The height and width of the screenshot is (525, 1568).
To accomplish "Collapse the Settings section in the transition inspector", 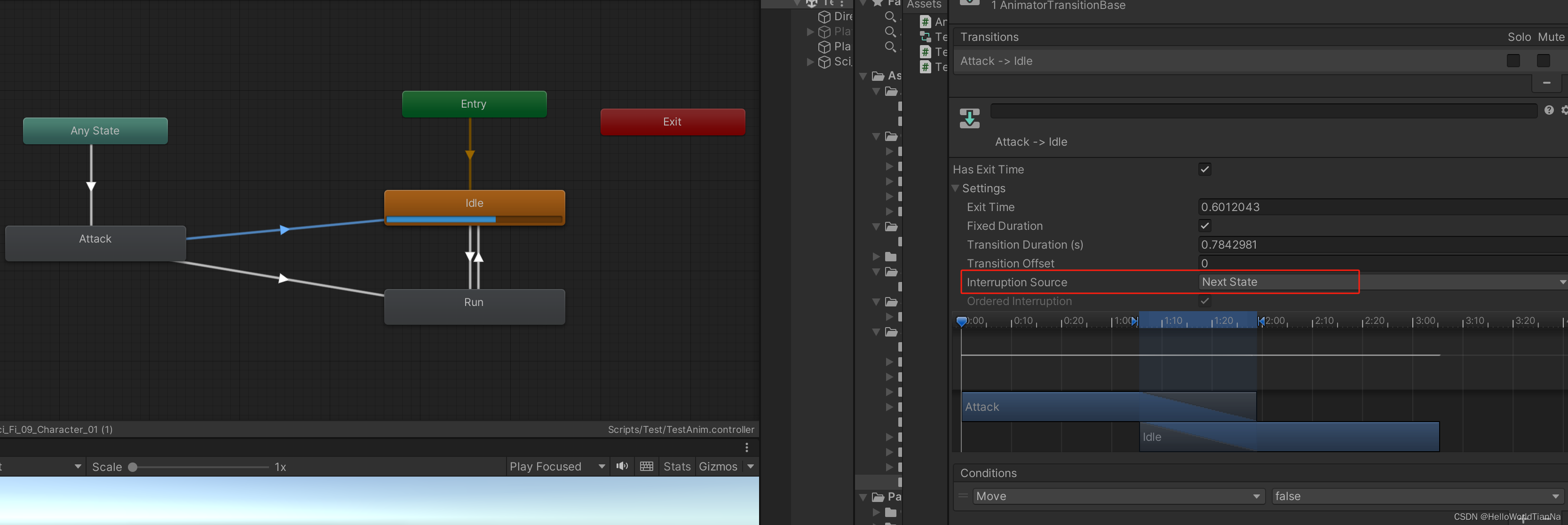I will coord(955,188).
